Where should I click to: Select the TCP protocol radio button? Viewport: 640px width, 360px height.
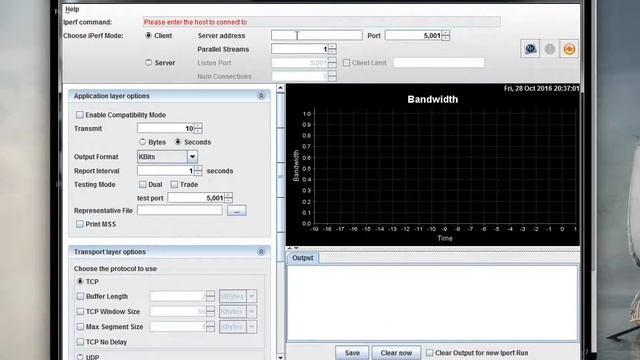tap(80, 282)
